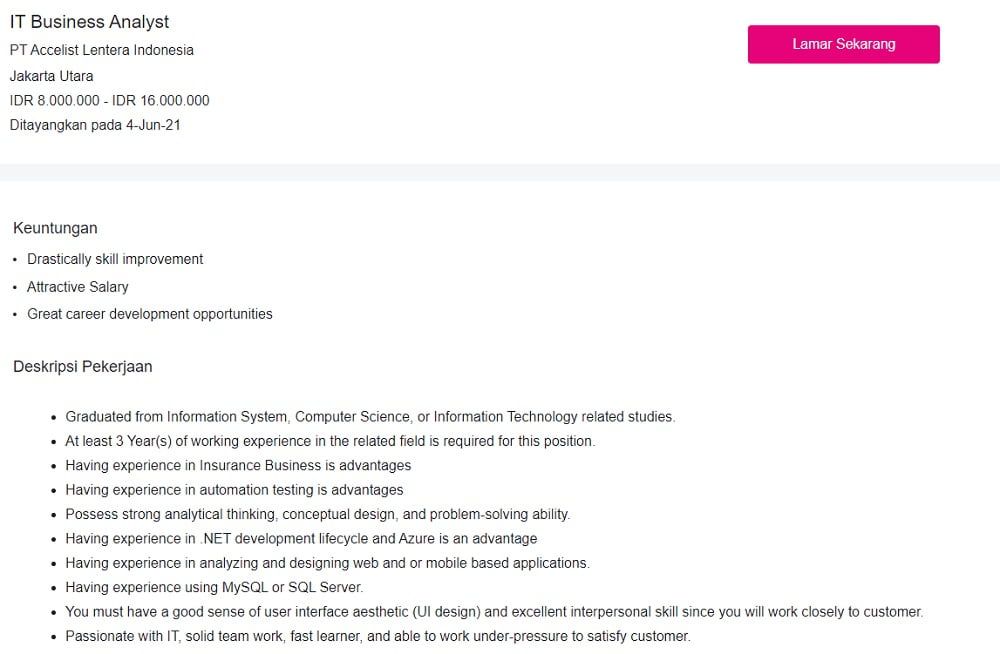1000x654 pixels.
Task: Open PT Accelist Lentera Indonesia company link
Action: pos(101,50)
